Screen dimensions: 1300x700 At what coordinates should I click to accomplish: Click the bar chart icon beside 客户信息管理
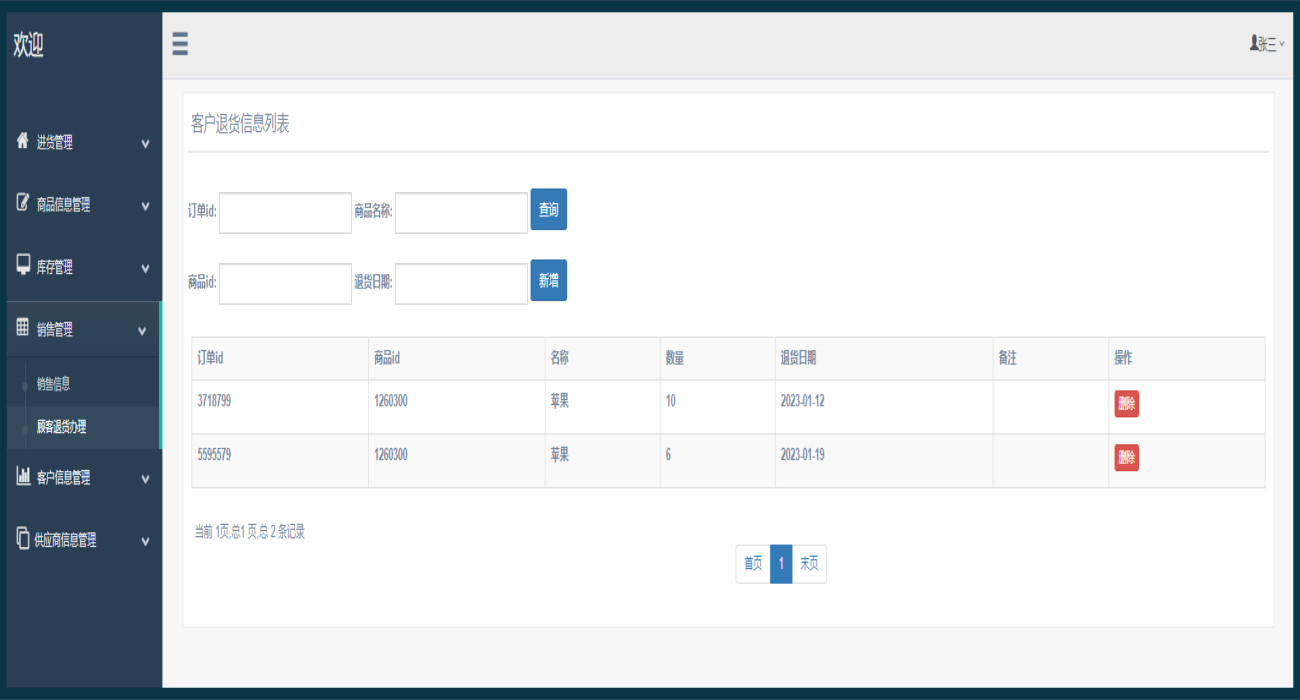(23, 476)
